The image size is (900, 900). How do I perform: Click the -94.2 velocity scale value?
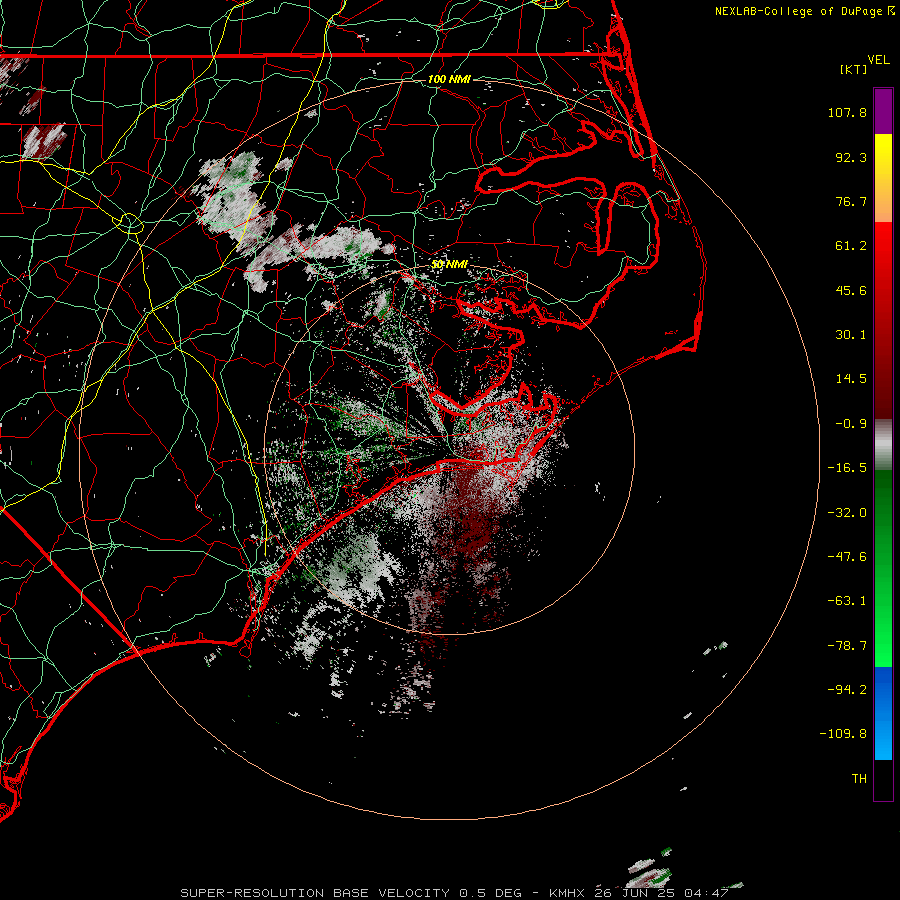[x=847, y=689]
